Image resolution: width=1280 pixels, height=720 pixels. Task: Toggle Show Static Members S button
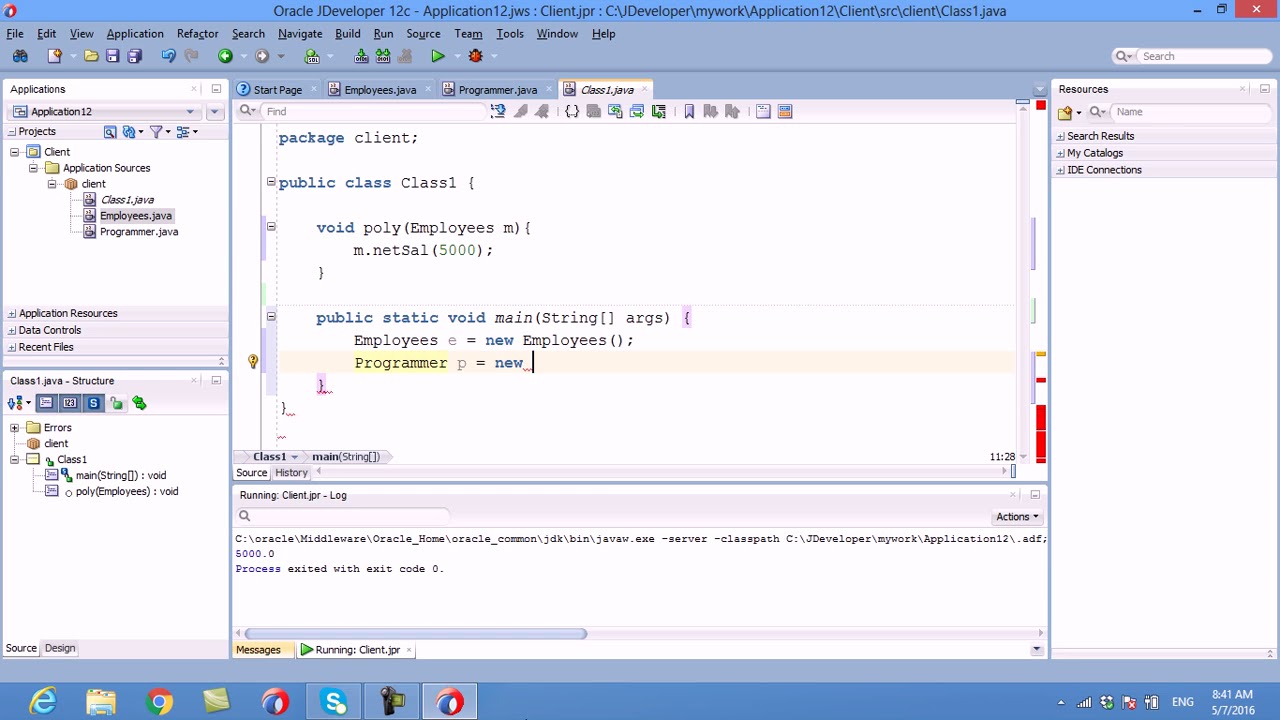pos(93,403)
